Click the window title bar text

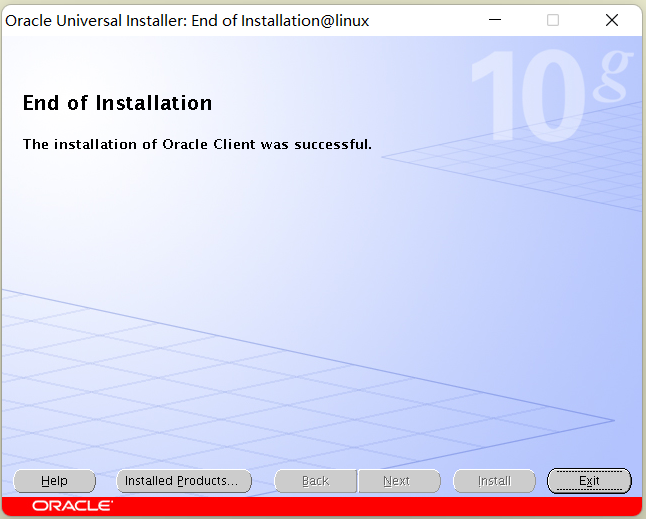pyautogui.click(x=187, y=21)
